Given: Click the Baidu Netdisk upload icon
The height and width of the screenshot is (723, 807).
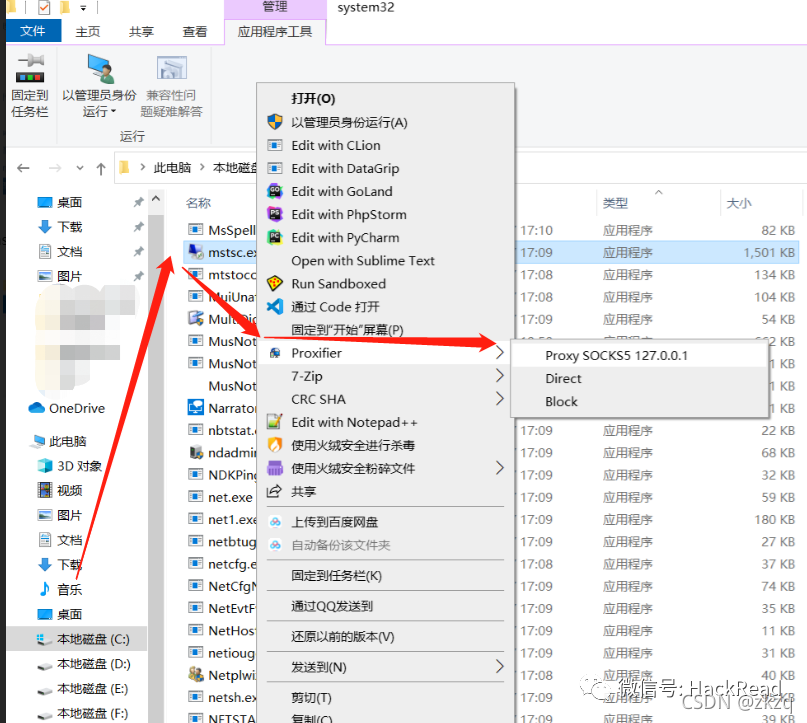Looking at the screenshot, I should pos(275,522).
